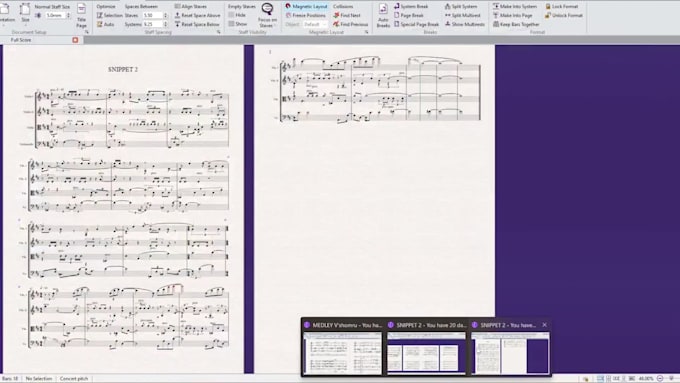Click the Normal Staff Size stepper

(x=68, y=15)
